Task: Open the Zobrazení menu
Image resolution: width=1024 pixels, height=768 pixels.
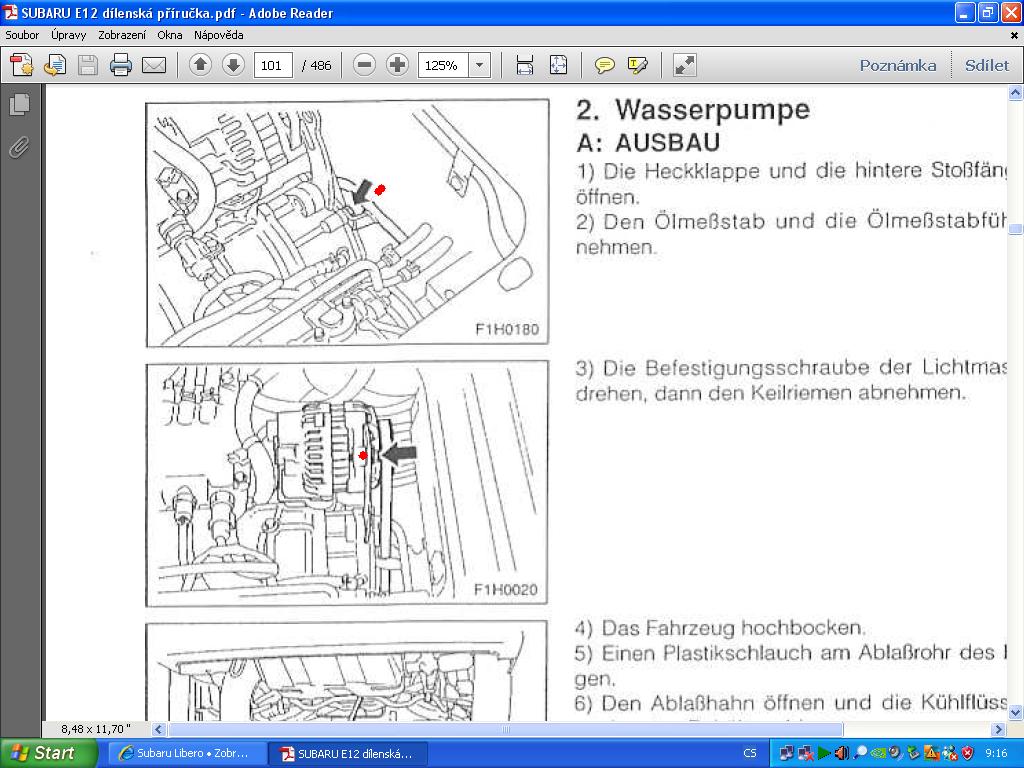Action: click(122, 35)
